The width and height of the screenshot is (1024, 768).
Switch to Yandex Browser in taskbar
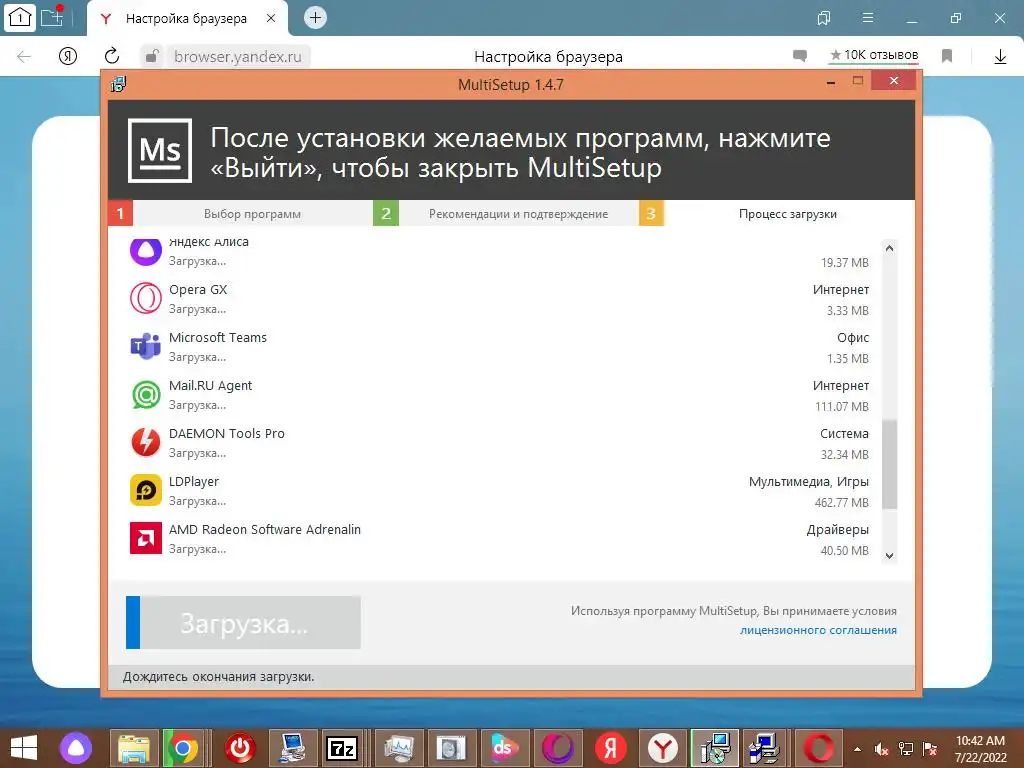point(663,748)
